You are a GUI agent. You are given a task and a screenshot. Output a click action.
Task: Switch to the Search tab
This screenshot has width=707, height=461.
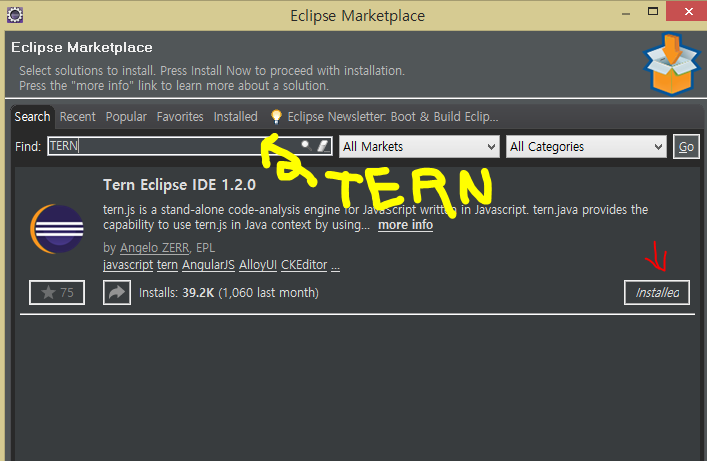(x=32, y=117)
